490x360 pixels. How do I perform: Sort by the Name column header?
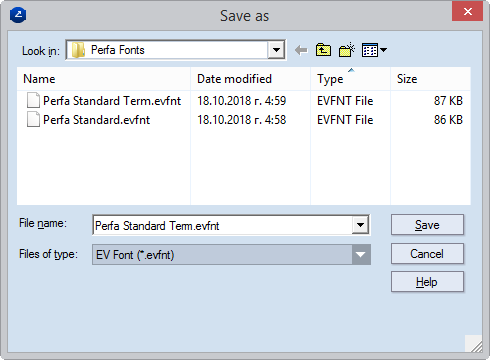tap(104, 79)
